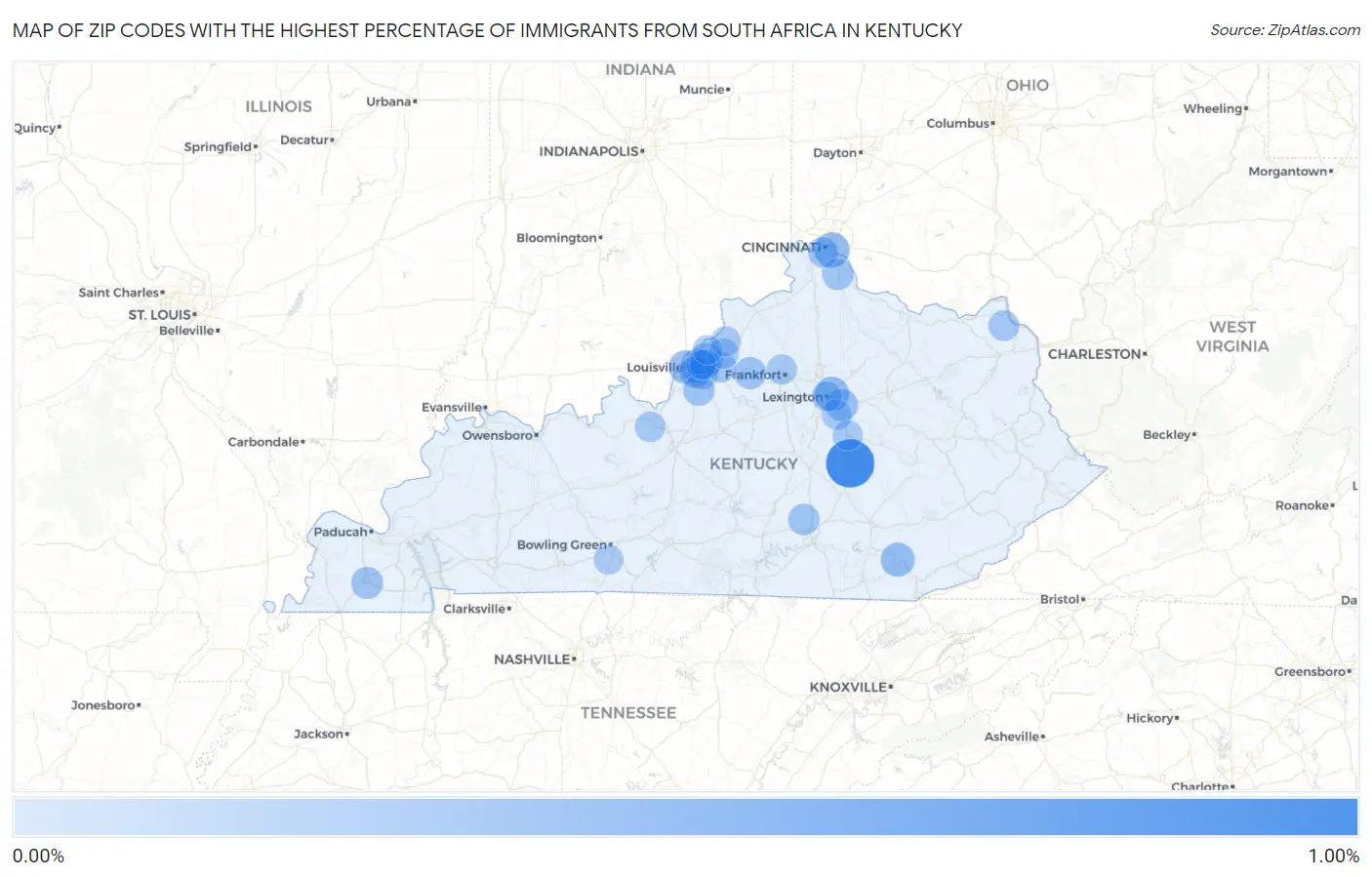The image size is (1372, 877).
Task: Click the CHARLESTON city label
Action: [x=1095, y=354]
